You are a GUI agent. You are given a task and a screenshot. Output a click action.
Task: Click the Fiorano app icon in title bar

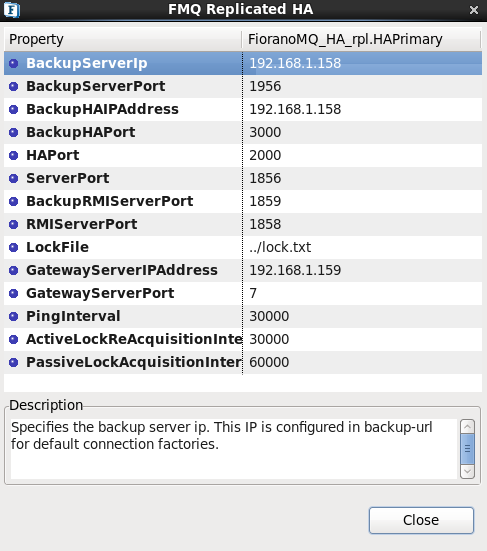pos(12,9)
